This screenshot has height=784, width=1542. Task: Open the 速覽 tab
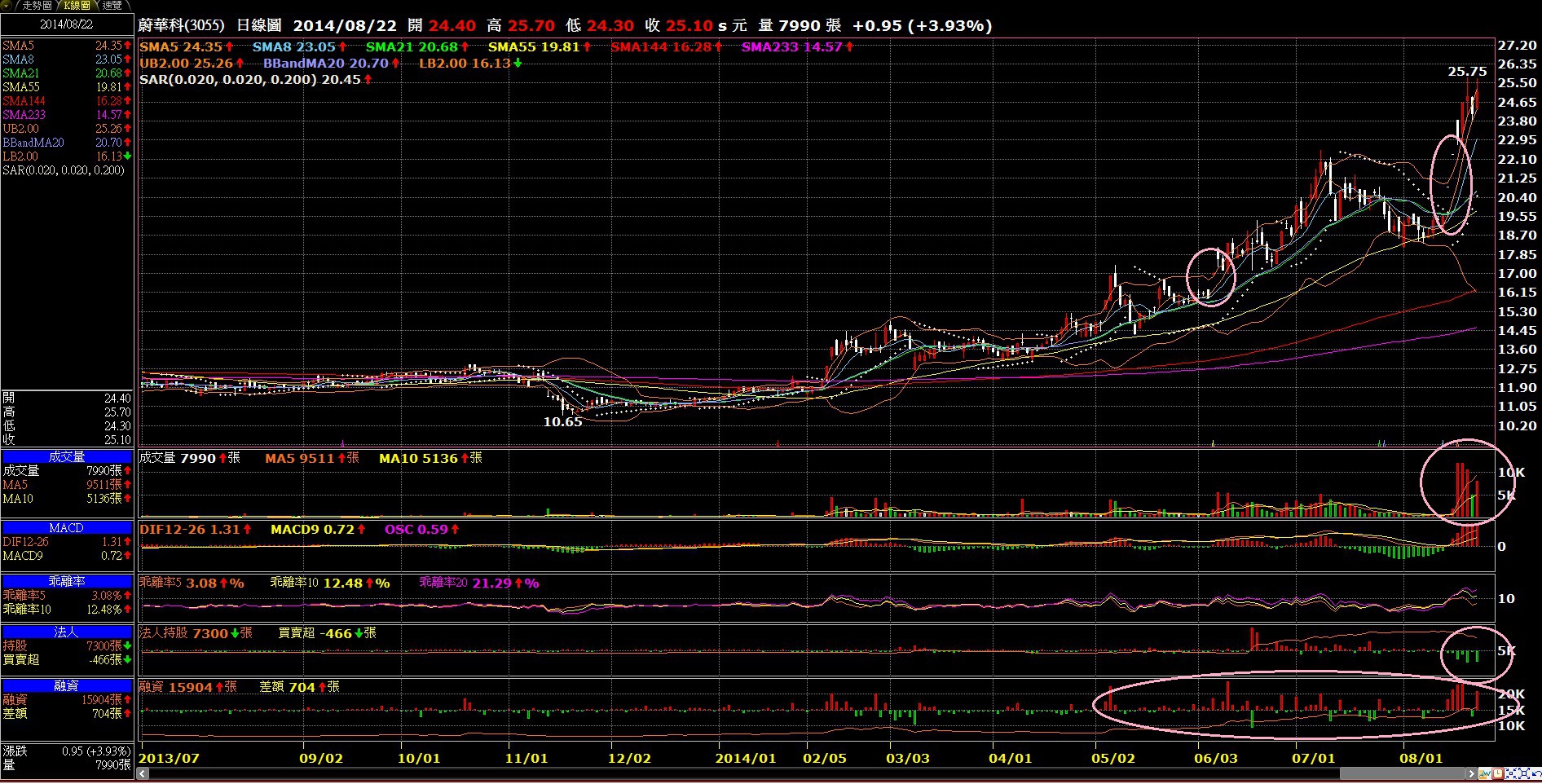click(x=112, y=6)
